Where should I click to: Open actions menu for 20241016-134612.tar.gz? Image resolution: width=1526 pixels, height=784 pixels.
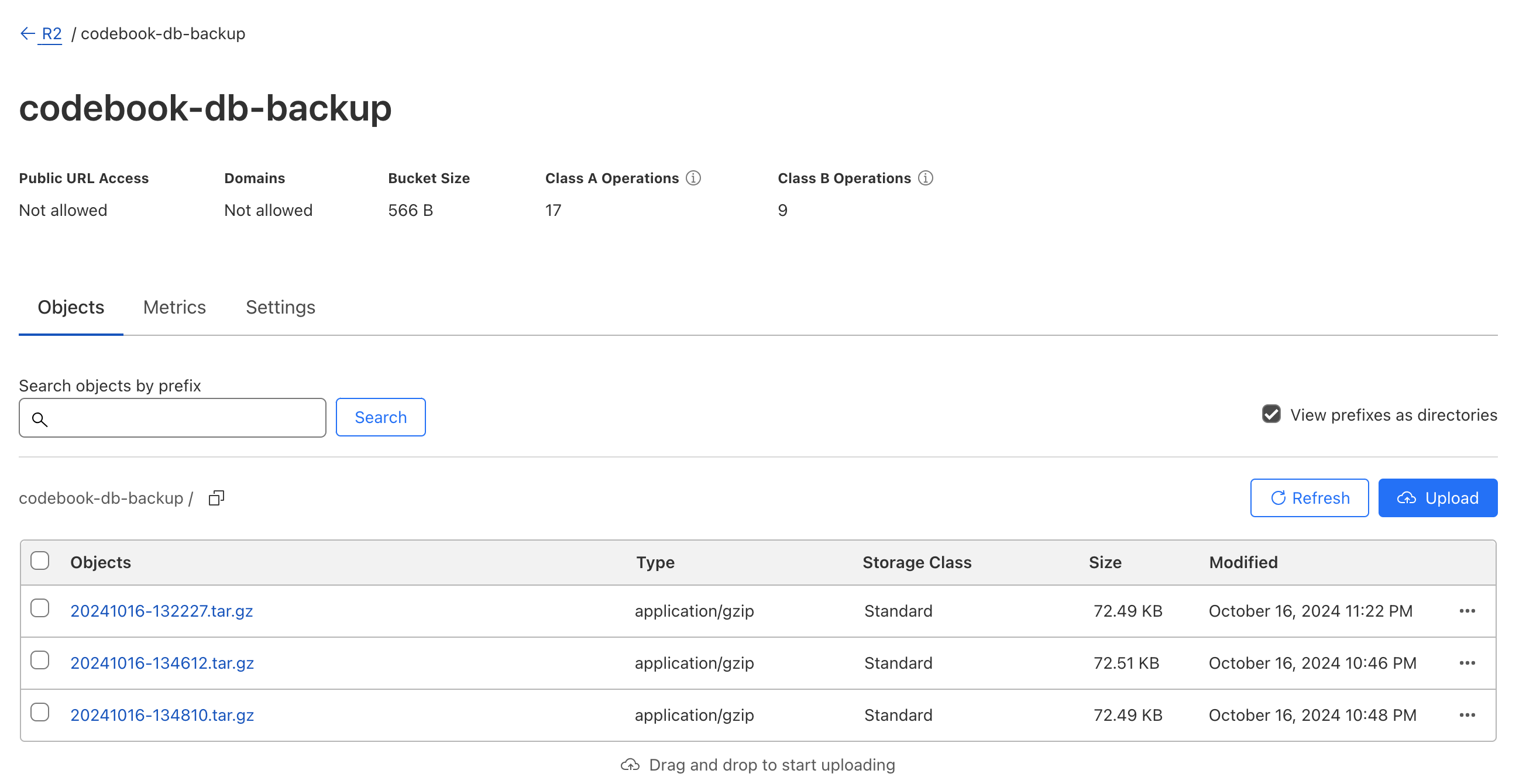click(1467, 663)
